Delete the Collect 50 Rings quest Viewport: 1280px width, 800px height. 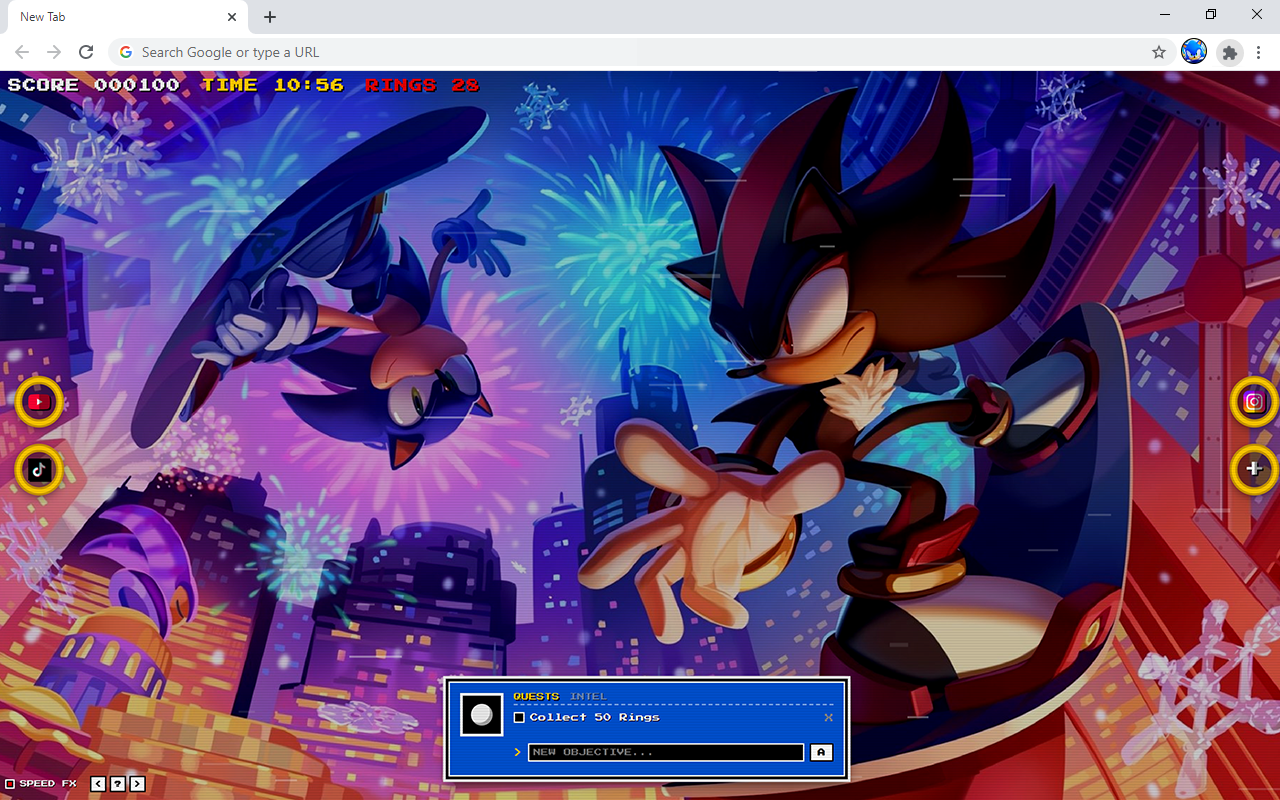(828, 717)
